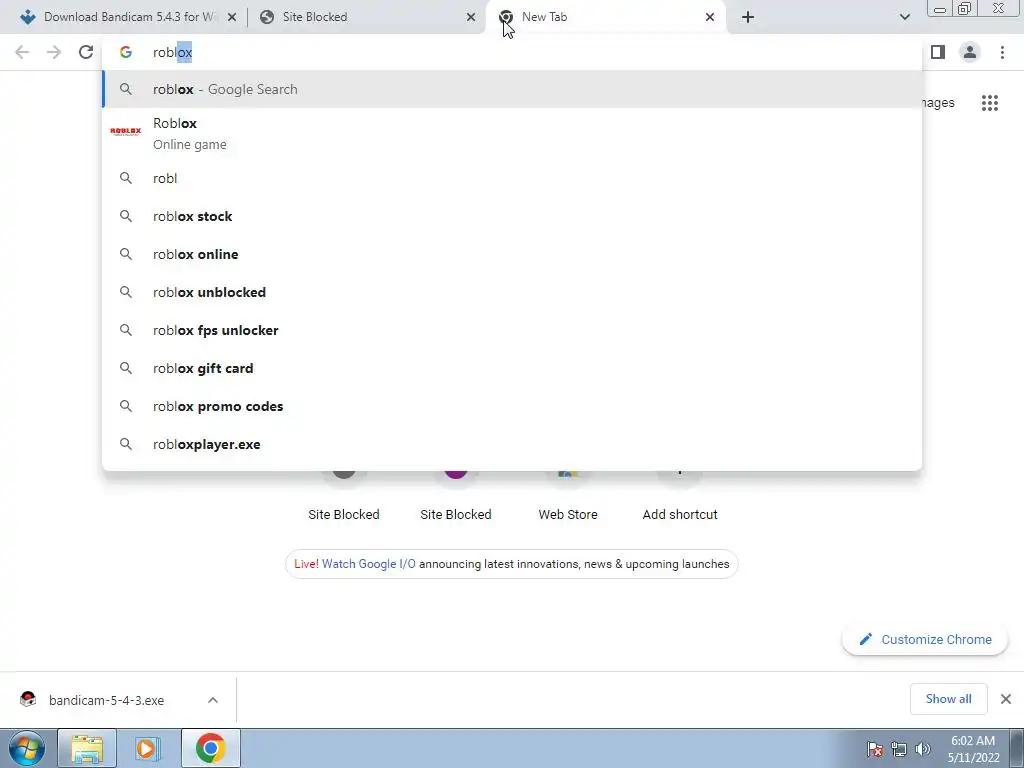Click the Roblox logo thumbnail
The height and width of the screenshot is (768, 1024).
126,132
